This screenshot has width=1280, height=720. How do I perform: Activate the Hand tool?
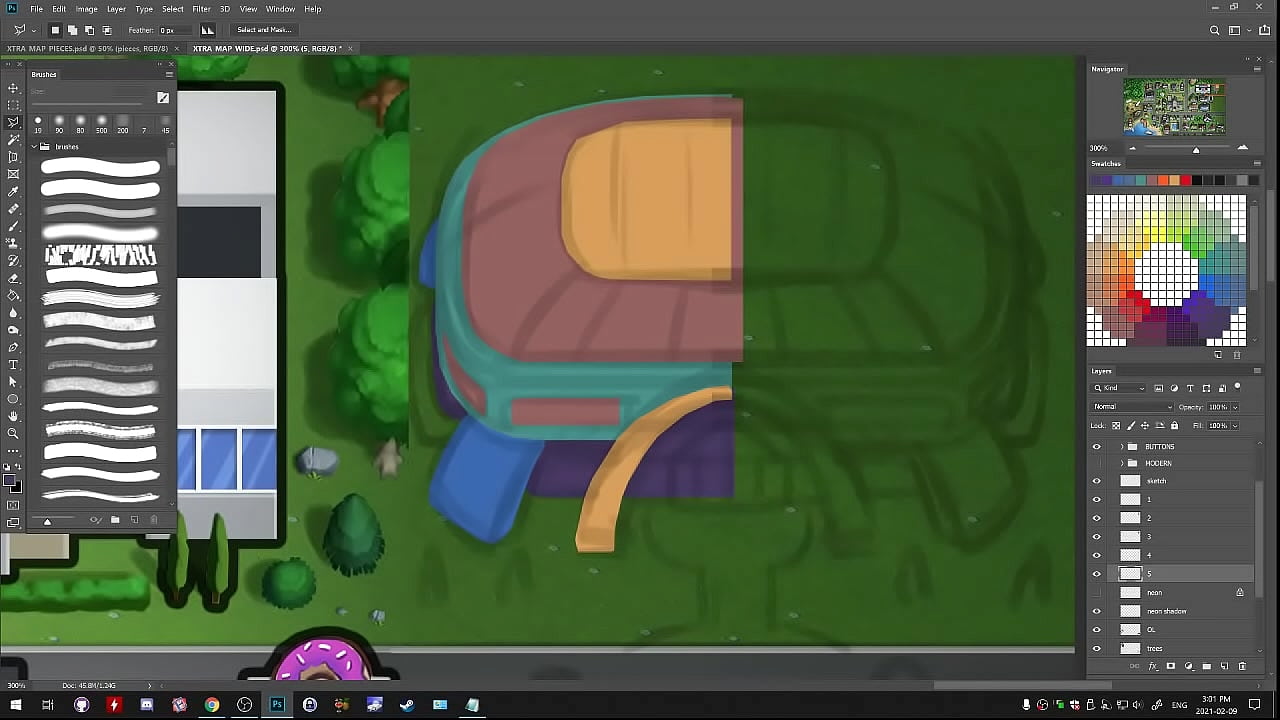tap(13, 416)
